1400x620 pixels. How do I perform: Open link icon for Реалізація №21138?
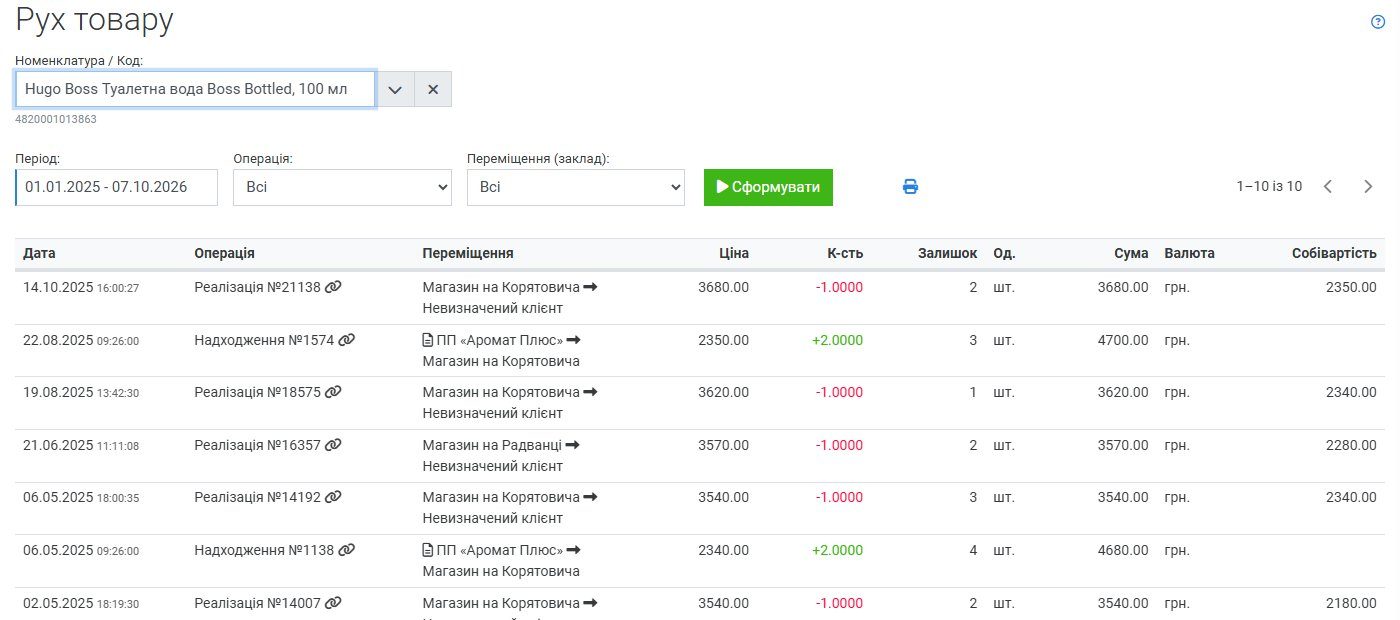pyautogui.click(x=334, y=287)
